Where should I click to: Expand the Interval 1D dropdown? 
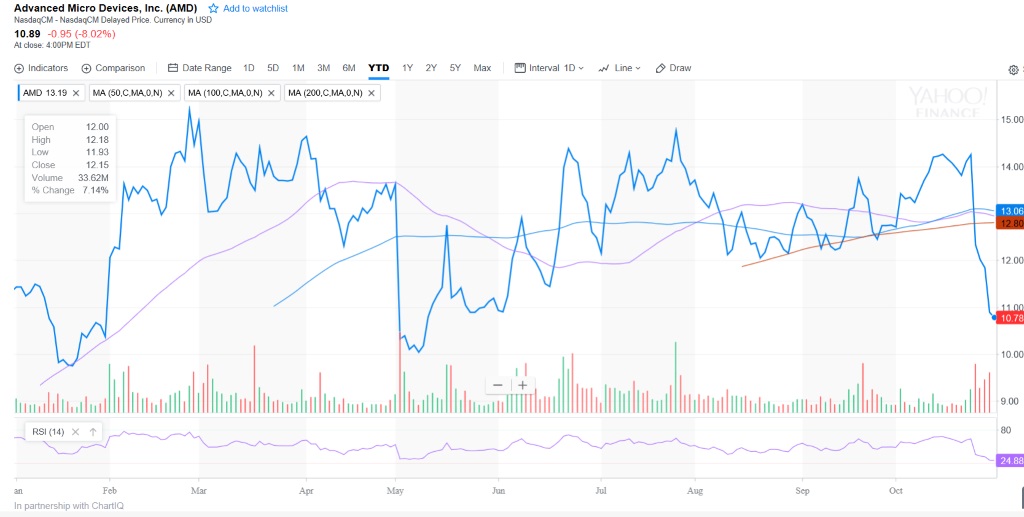(549, 68)
